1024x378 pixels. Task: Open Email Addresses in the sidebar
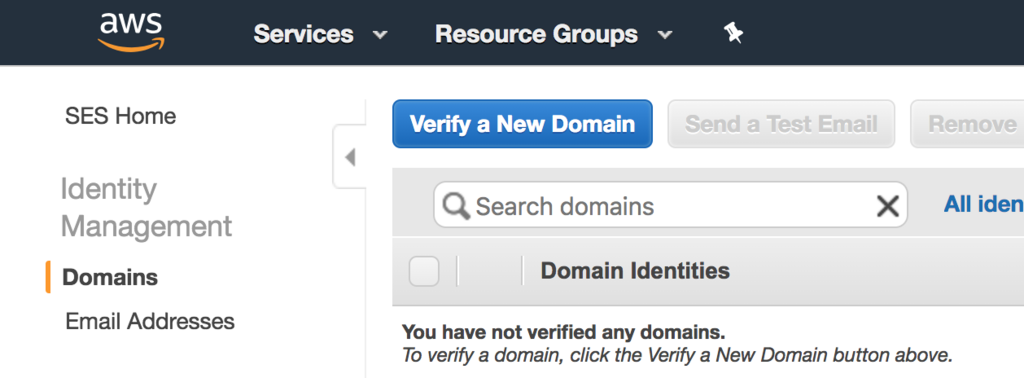pos(150,321)
